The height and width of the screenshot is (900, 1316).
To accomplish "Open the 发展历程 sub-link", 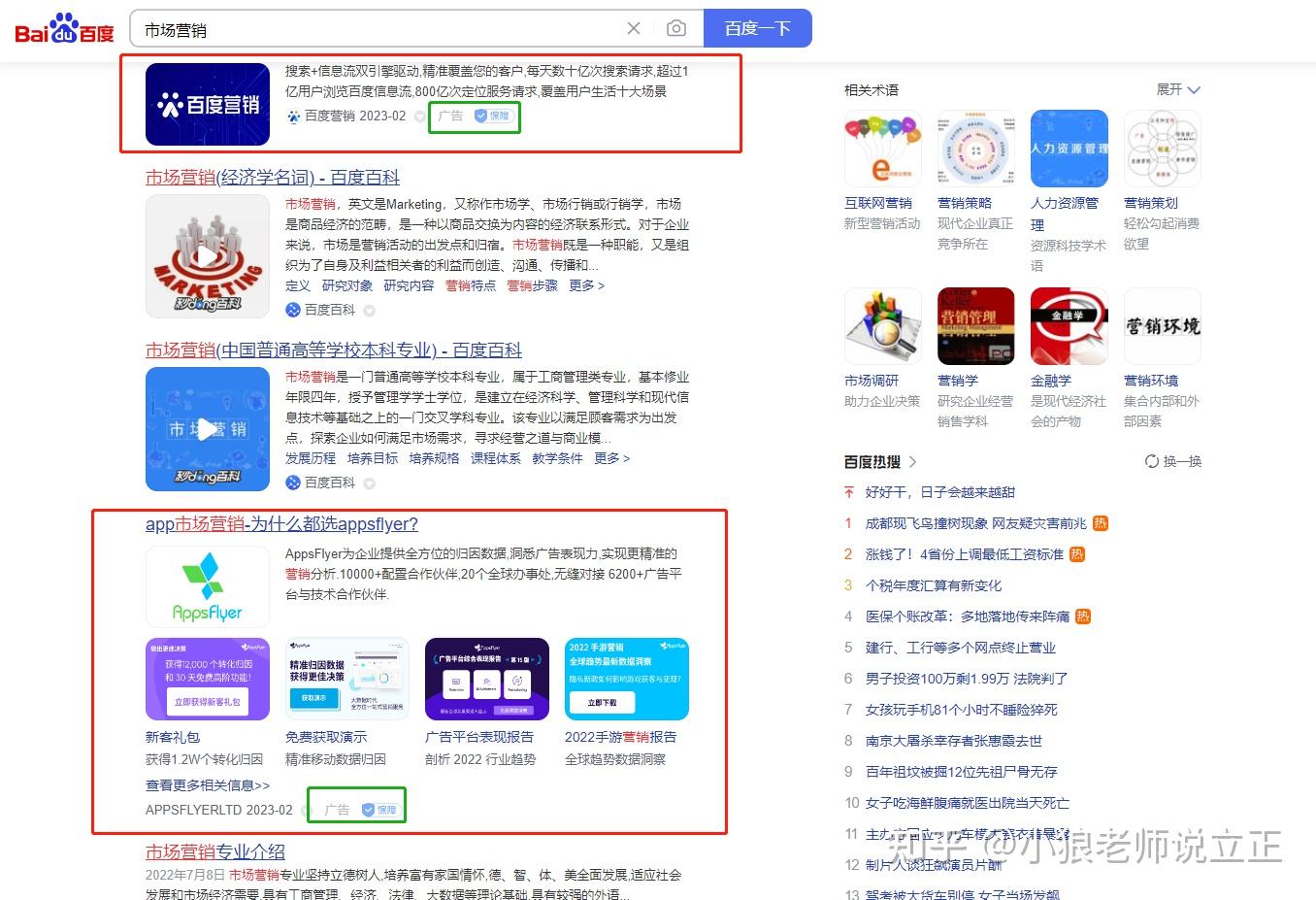I will pos(311,458).
